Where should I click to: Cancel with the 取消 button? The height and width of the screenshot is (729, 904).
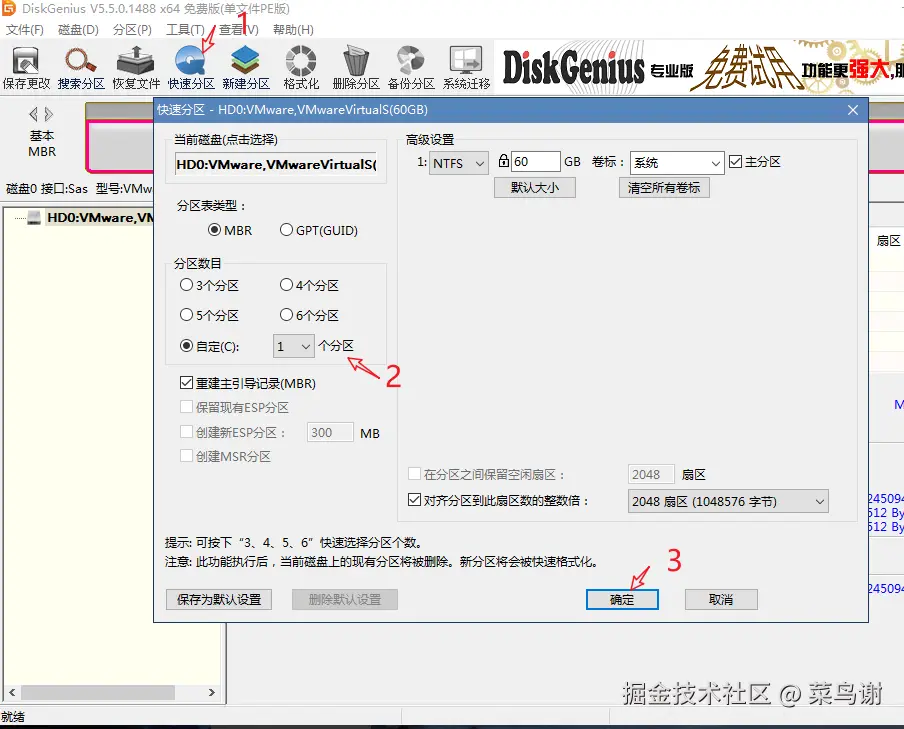tap(721, 599)
